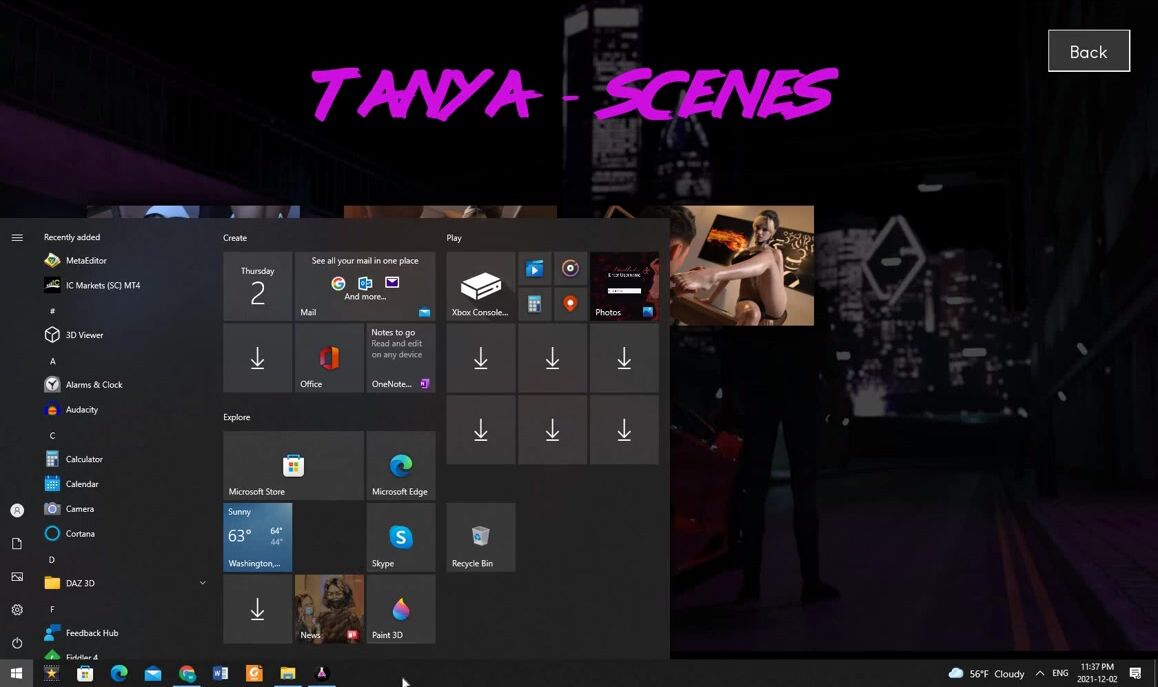This screenshot has width=1158, height=687.
Task: Open the Movies & TV small tile
Action: [535, 268]
